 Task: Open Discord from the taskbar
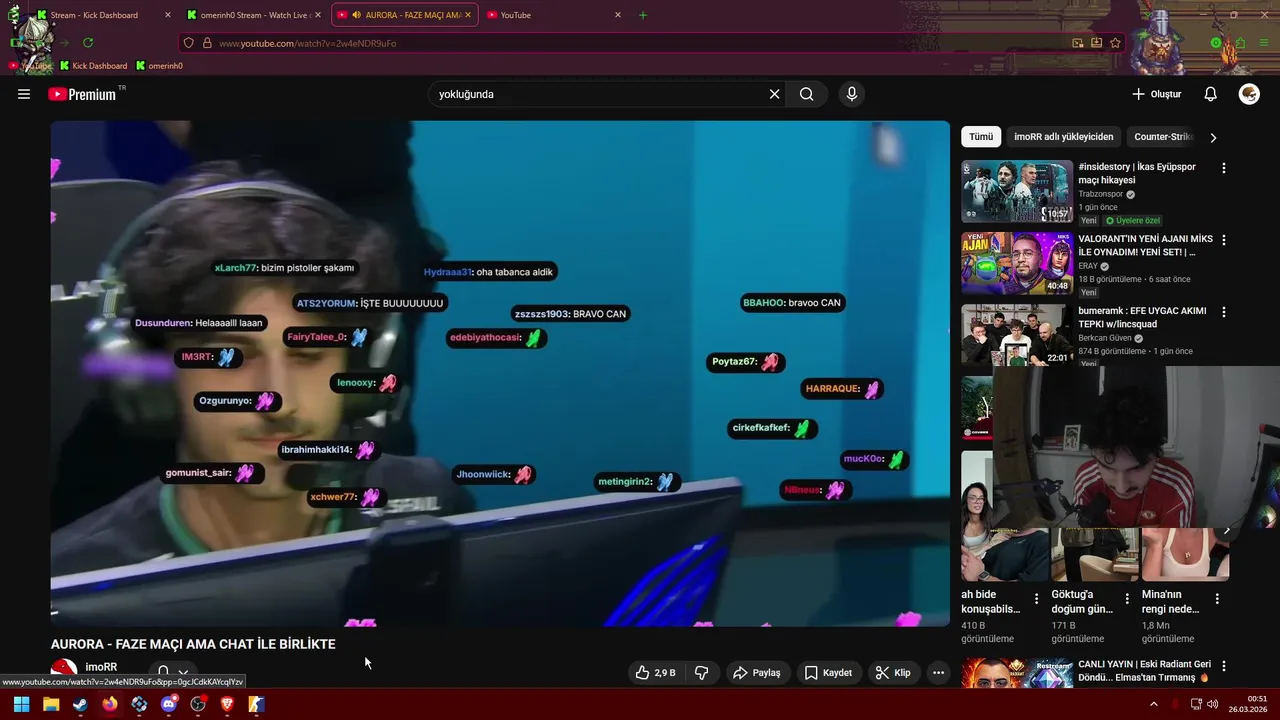click(169, 704)
